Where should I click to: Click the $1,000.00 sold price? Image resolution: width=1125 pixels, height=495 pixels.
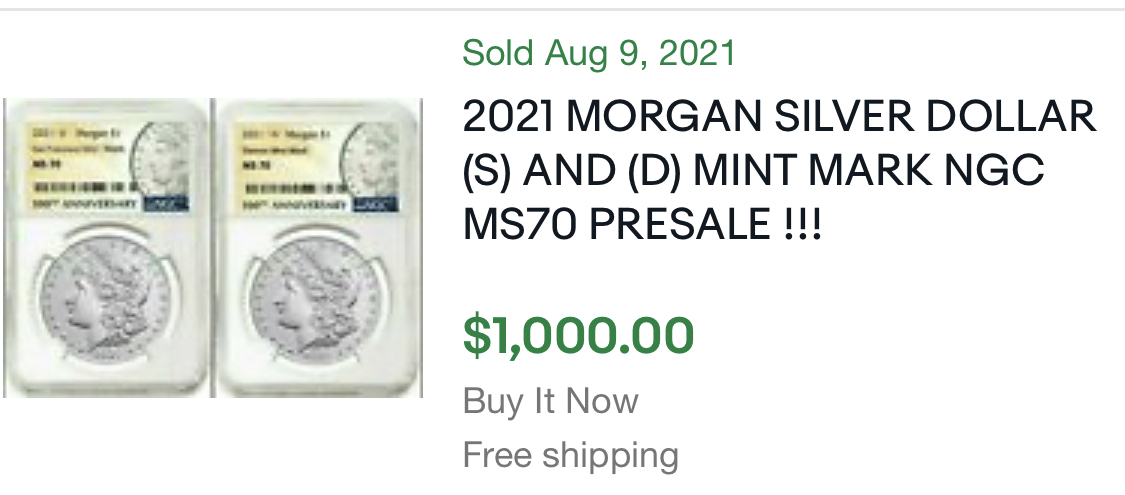(578, 335)
